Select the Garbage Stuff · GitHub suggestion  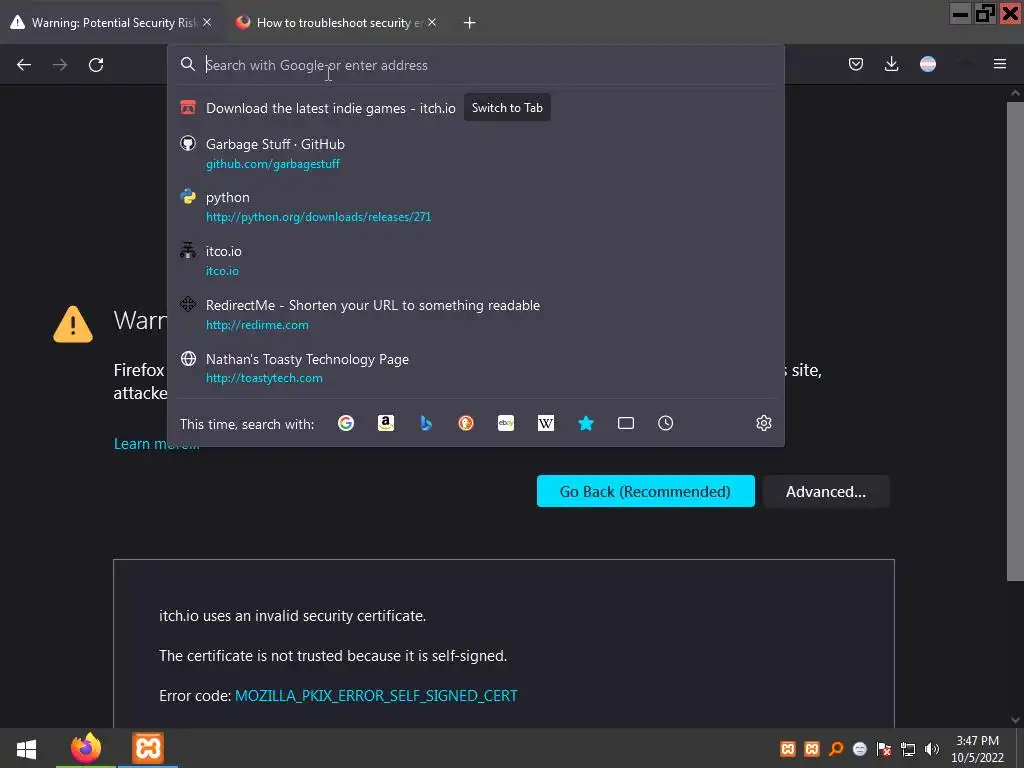point(476,153)
